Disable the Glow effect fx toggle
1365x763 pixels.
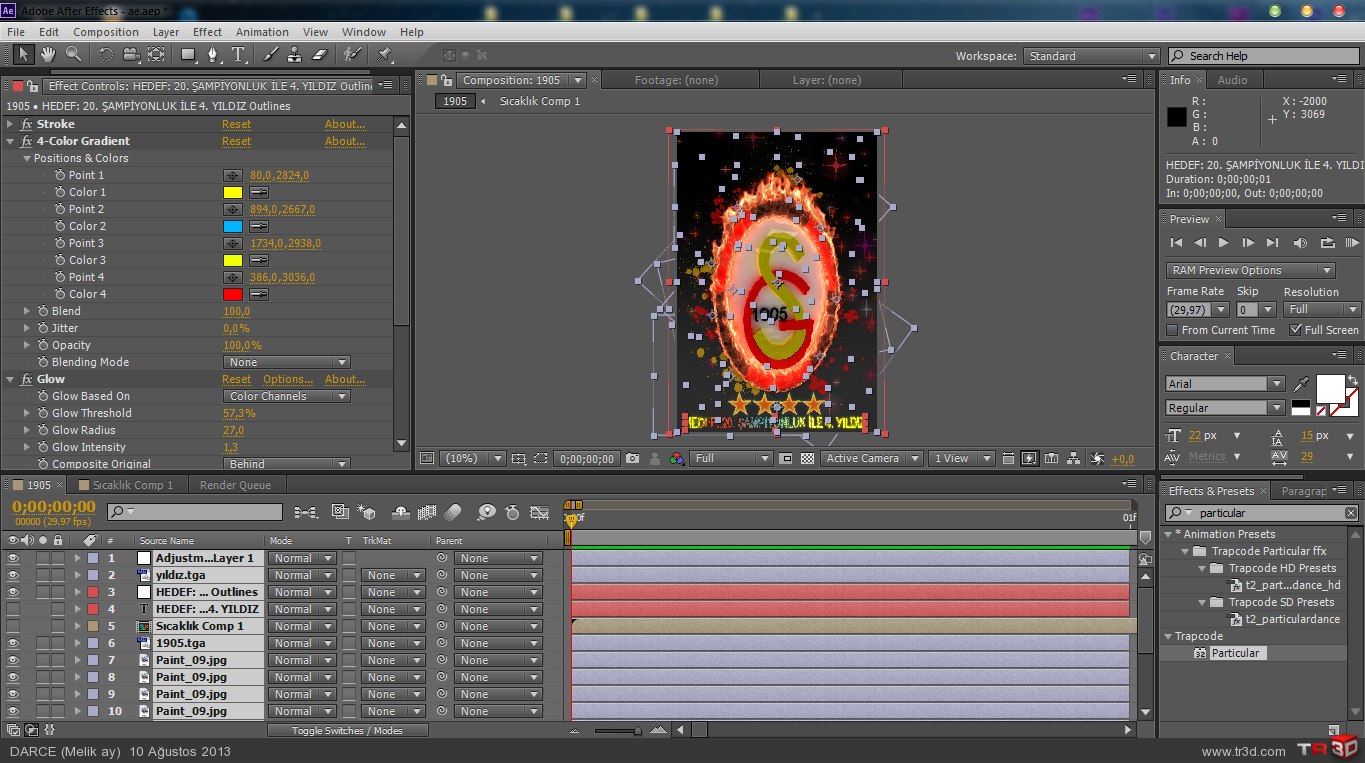26,380
